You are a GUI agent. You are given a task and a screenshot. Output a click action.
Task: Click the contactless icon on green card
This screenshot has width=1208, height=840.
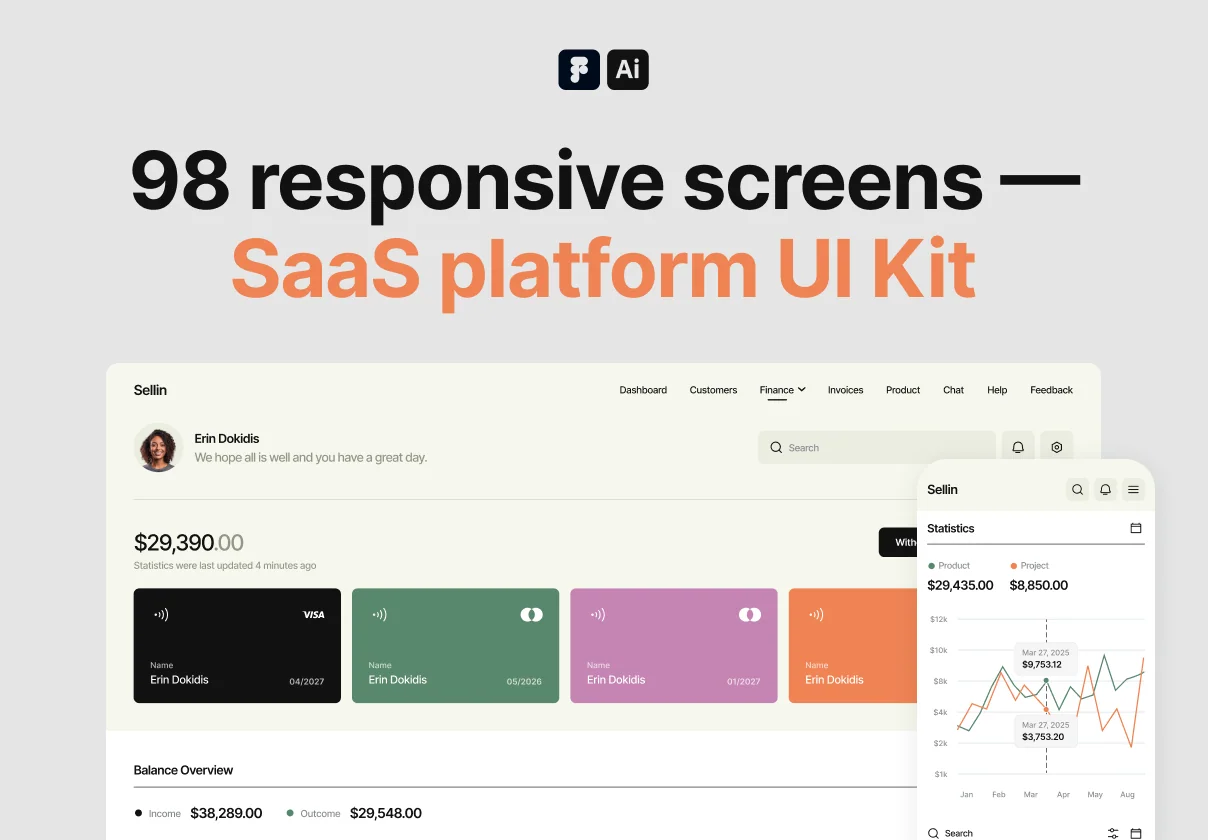pos(379,615)
